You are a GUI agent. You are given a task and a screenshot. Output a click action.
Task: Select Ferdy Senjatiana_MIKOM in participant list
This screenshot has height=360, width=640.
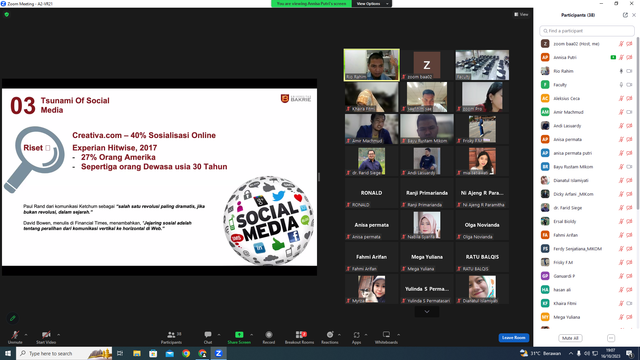(x=587, y=249)
